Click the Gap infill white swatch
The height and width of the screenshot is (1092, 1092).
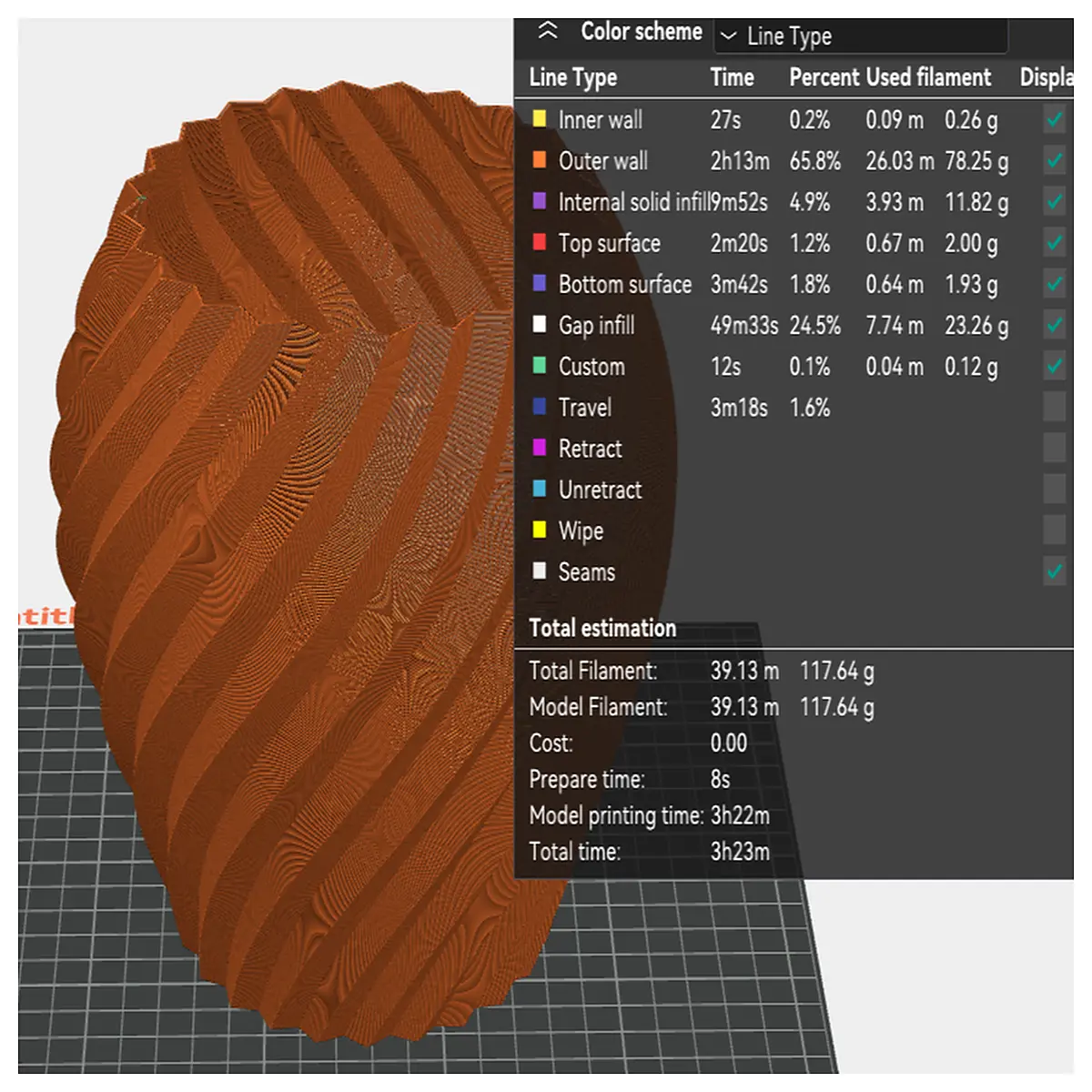coord(540,324)
